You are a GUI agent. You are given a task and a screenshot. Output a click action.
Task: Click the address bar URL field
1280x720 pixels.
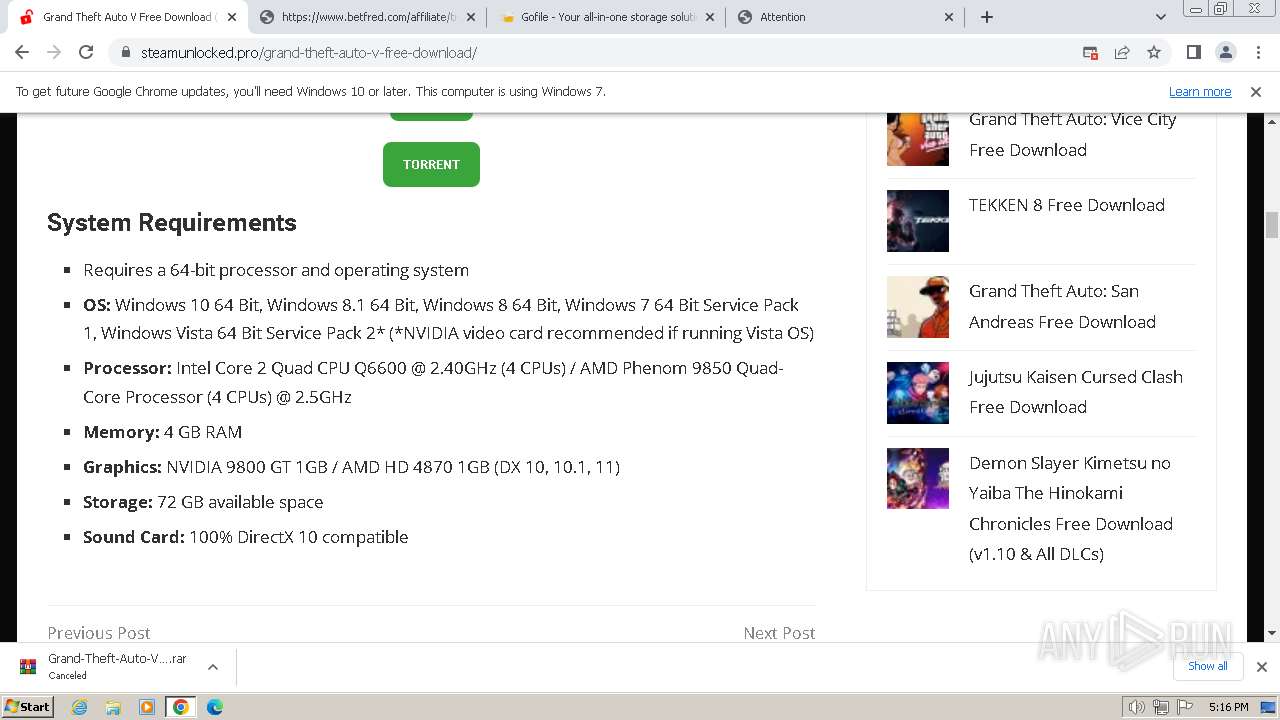coord(600,52)
